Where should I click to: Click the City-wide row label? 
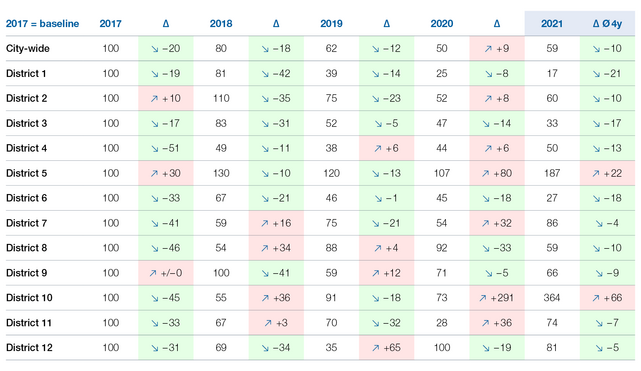28,49
